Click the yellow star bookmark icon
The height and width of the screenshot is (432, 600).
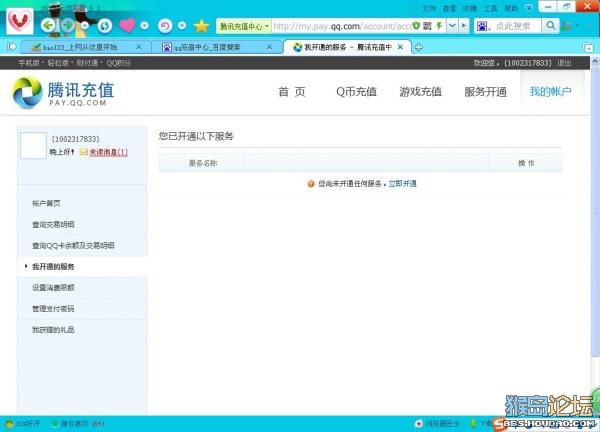coord(201,26)
